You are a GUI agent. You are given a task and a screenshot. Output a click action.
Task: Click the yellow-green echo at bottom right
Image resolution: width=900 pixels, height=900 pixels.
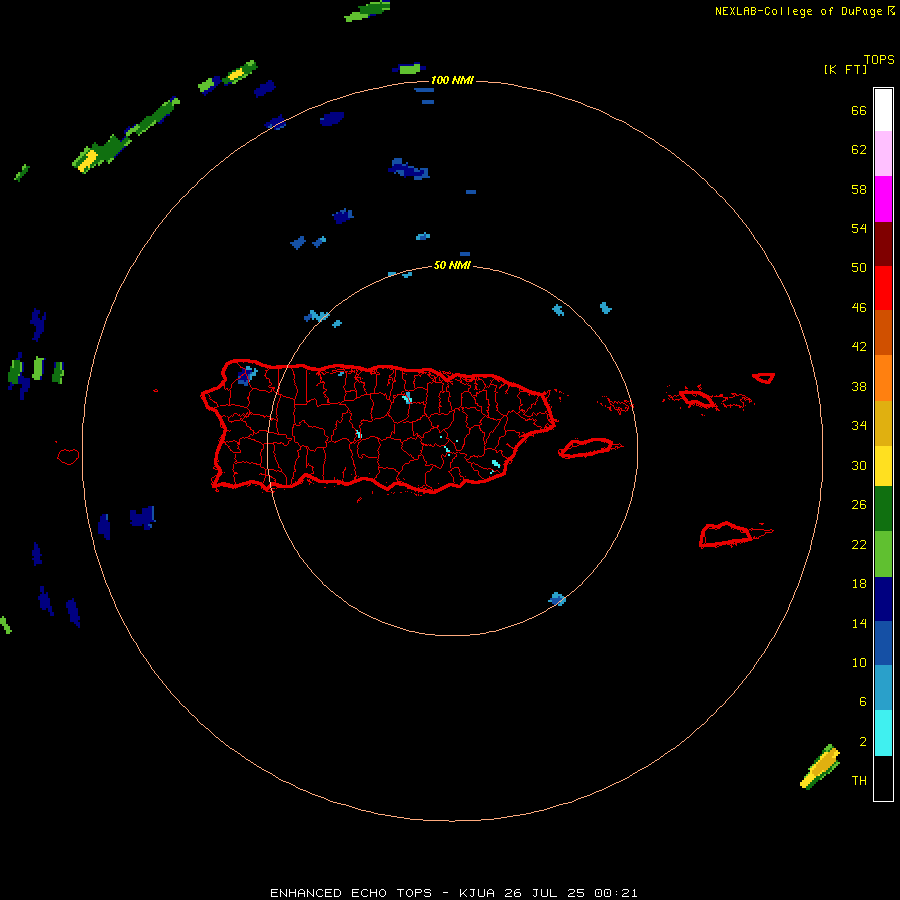(x=820, y=767)
